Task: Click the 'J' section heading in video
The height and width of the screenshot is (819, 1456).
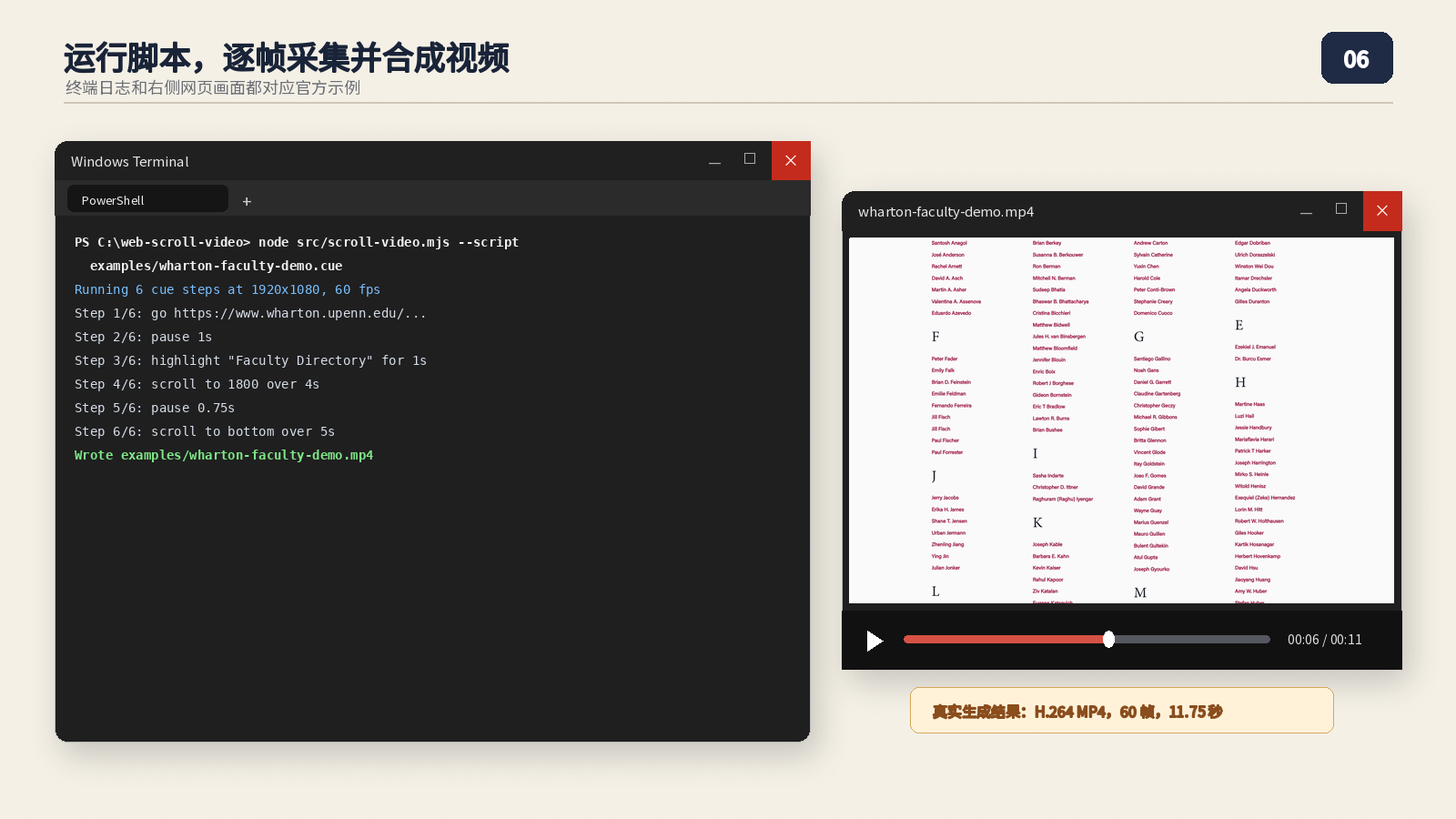Action: coord(935,476)
